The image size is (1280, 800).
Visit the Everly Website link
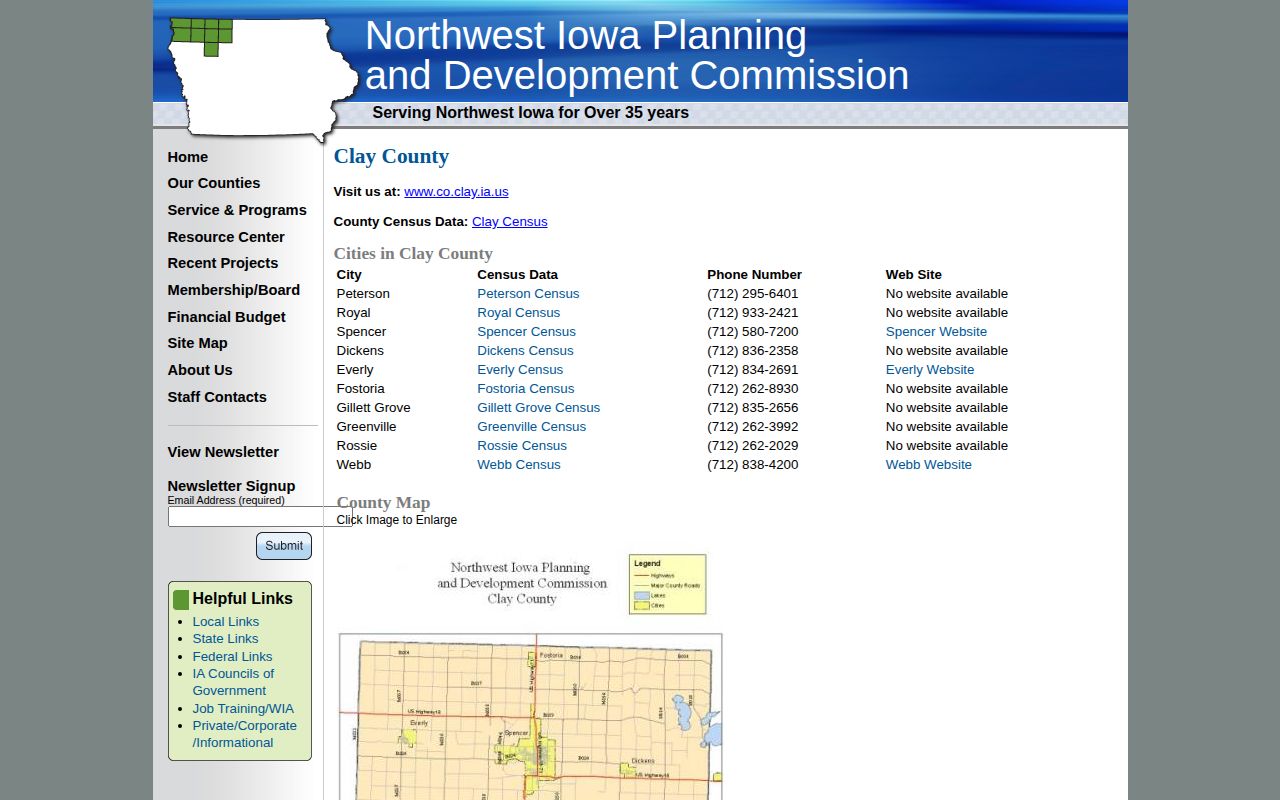click(x=930, y=370)
